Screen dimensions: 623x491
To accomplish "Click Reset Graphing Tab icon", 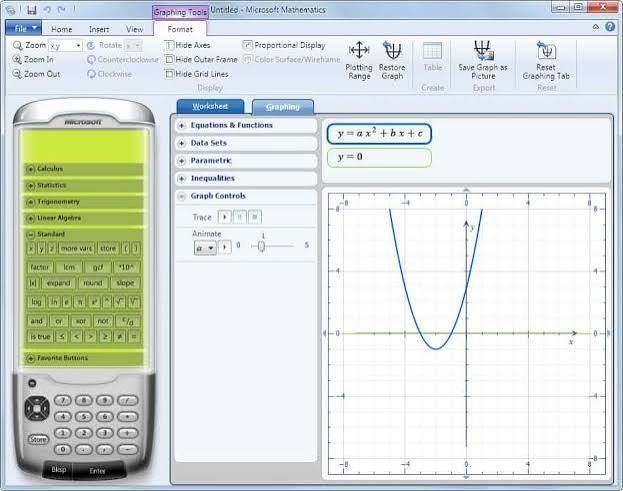I will [x=547, y=50].
